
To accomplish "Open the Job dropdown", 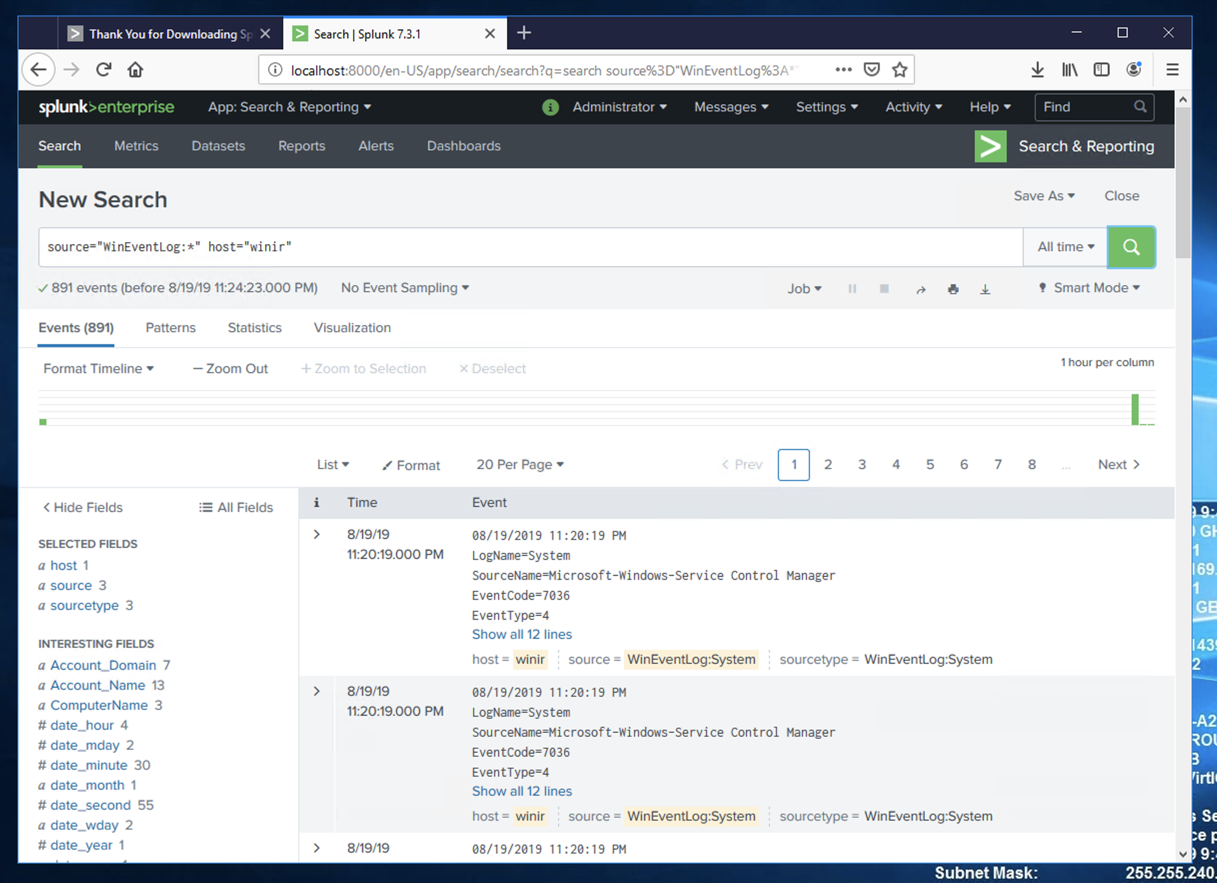I will tap(804, 288).
